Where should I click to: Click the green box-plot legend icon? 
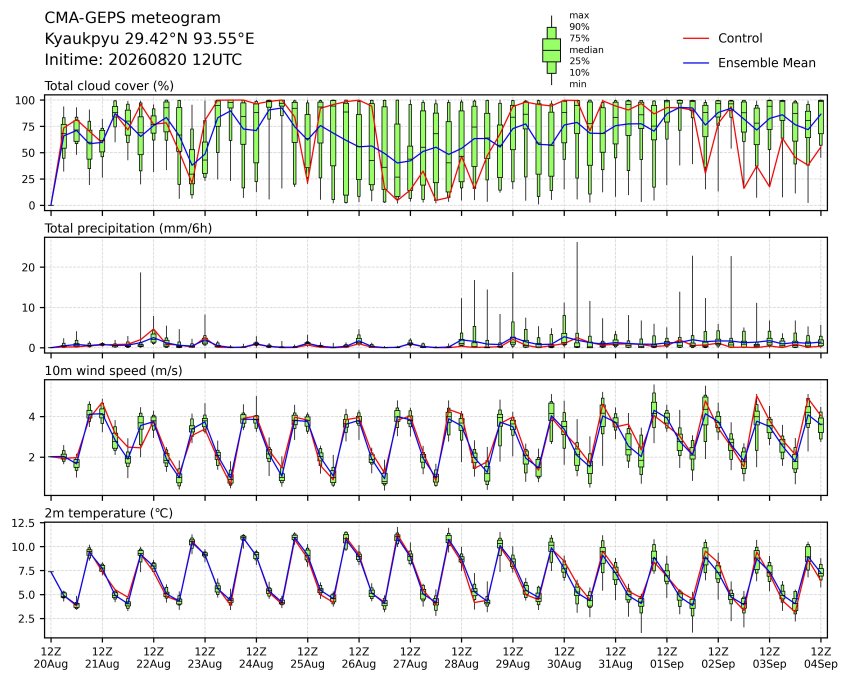click(551, 50)
